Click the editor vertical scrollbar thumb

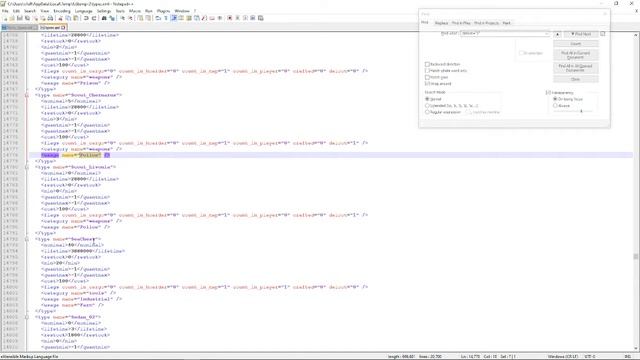[x=636, y=256]
